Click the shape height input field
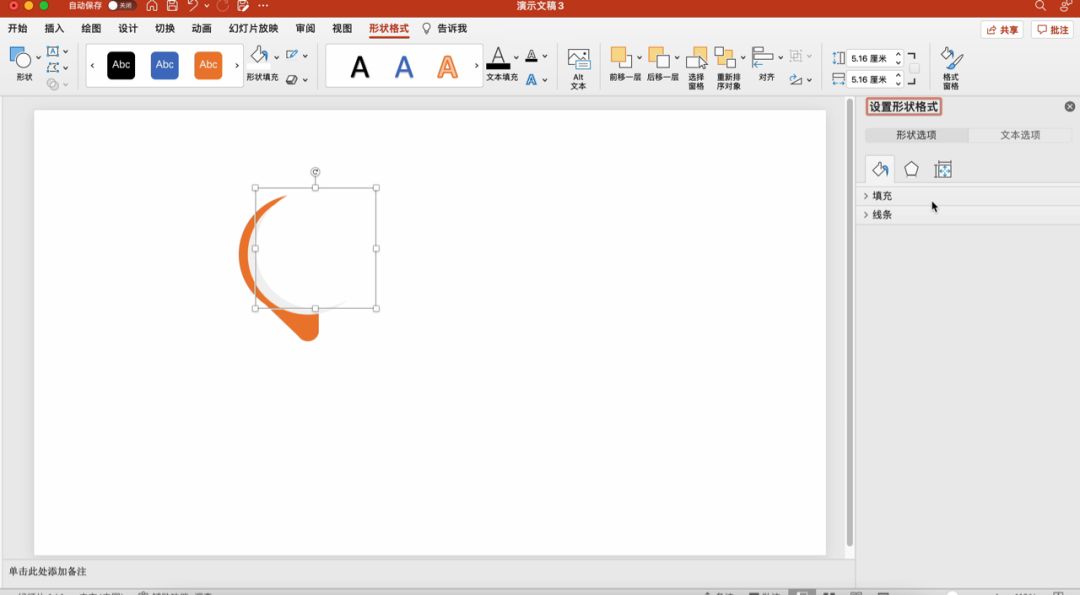 [871, 59]
